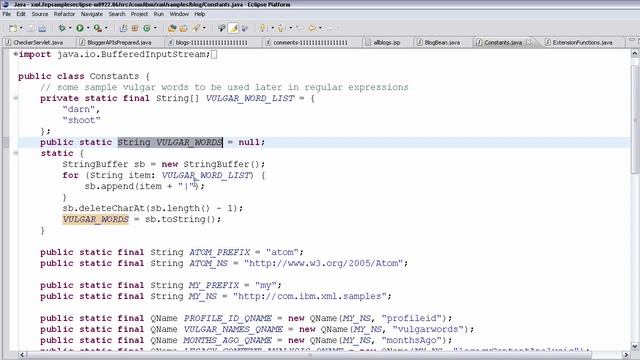Click the "shoot" string literal
The image size is (640, 360).
click(x=81, y=120)
